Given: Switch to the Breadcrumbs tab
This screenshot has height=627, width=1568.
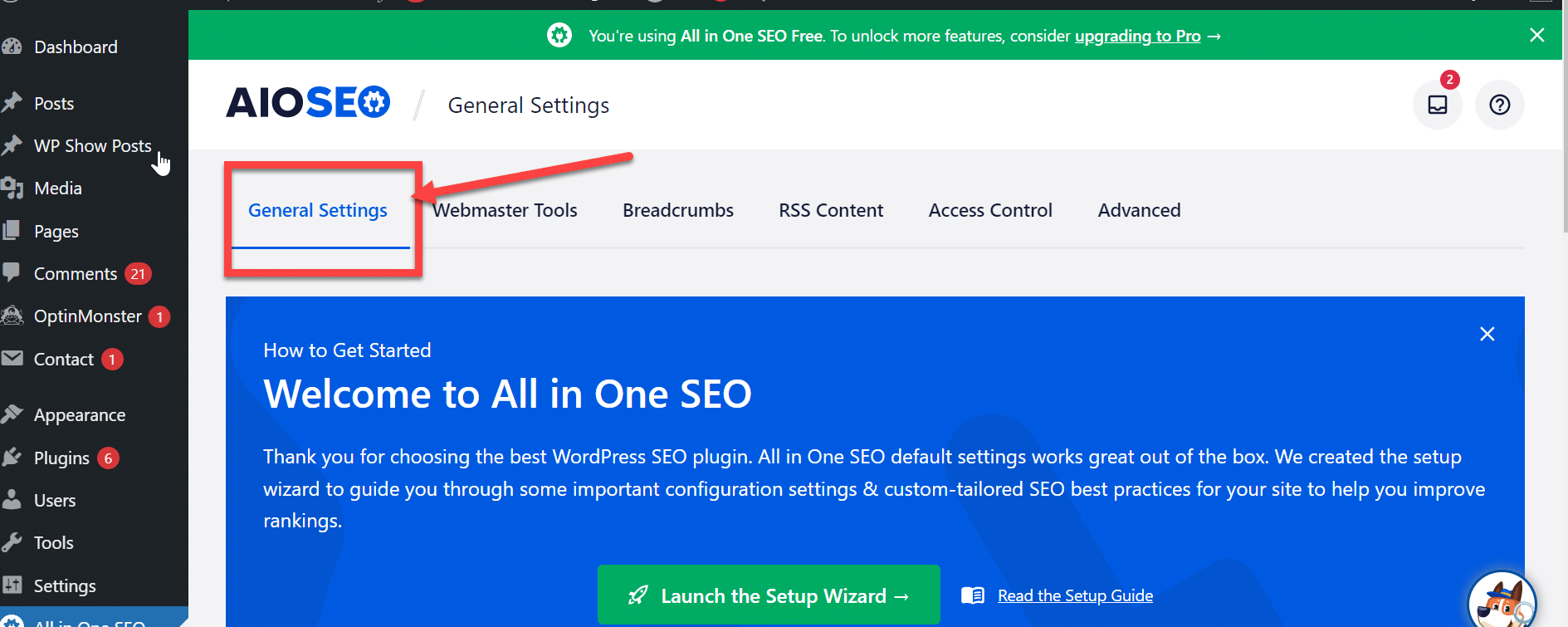Looking at the screenshot, I should click(x=678, y=211).
